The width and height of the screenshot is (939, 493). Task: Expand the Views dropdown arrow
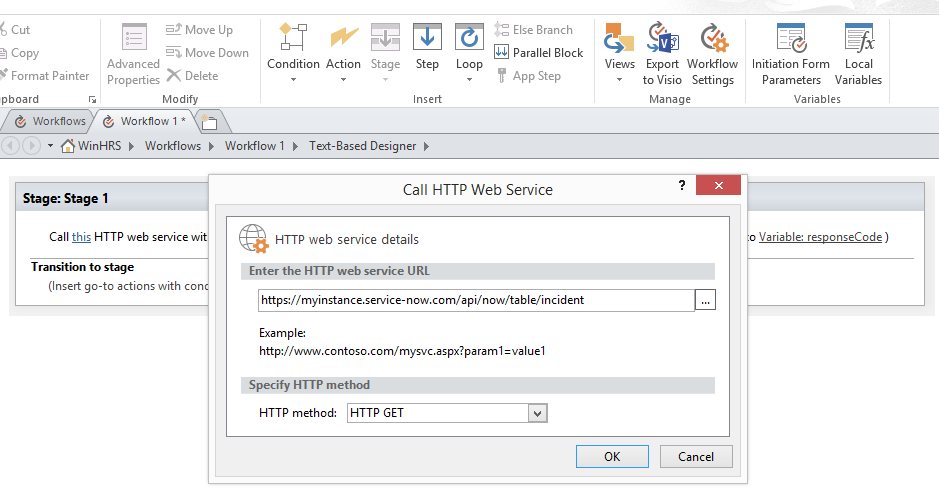[x=619, y=80]
